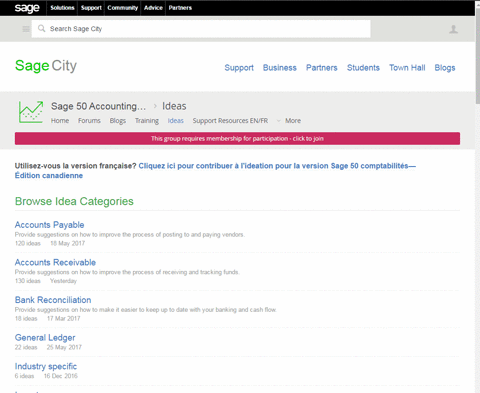
Task: Go to Partners in Sage City navigation
Action: click(322, 68)
